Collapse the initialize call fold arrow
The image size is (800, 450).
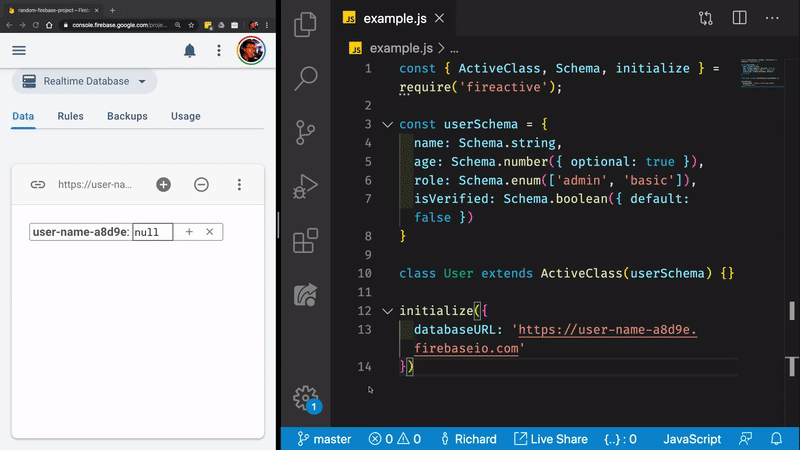pos(387,311)
